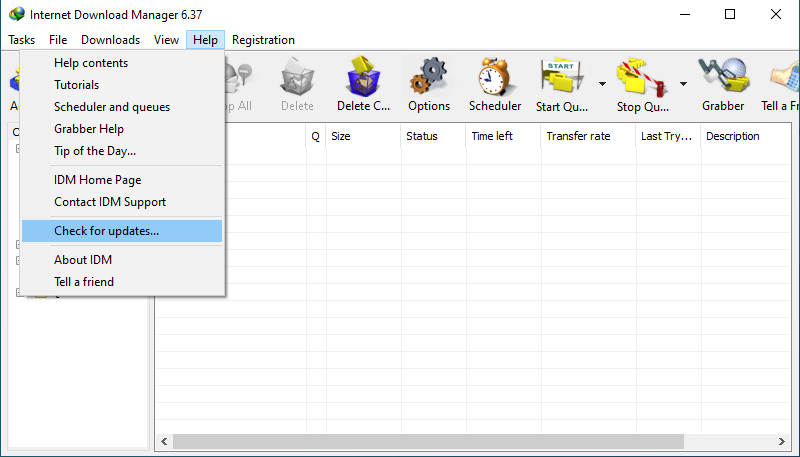This screenshot has height=457, width=800.
Task: Click the greyed Delete toolbar icon
Action: pos(297,77)
